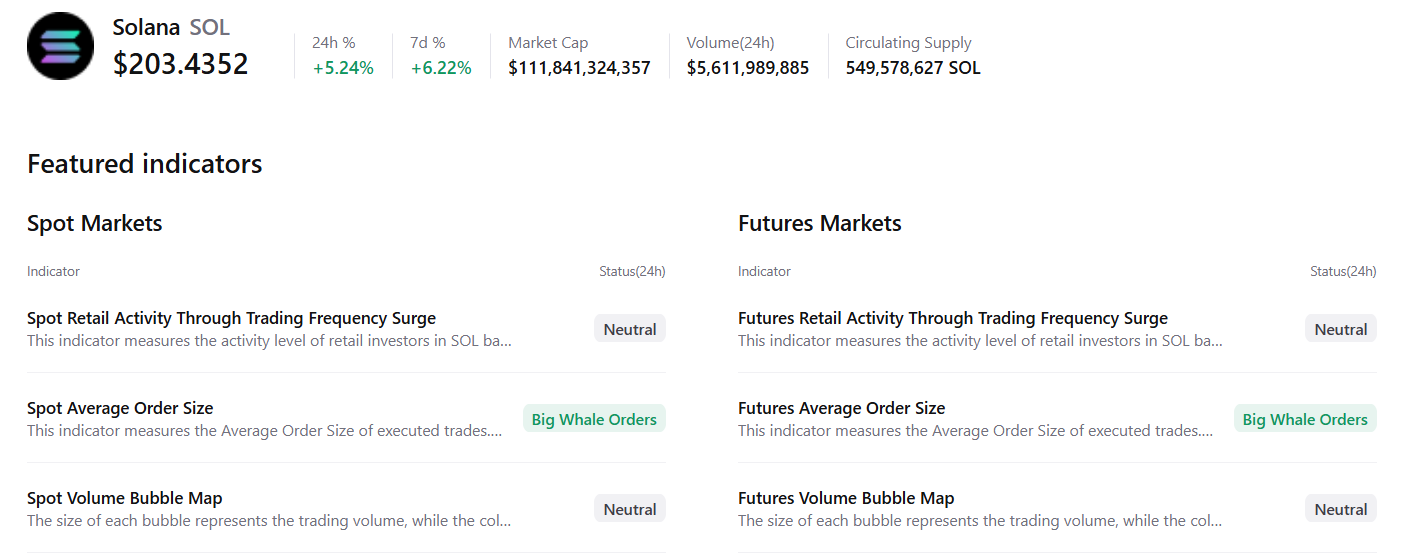Open the Spot Volume Bubble Map indicator
The width and height of the screenshot is (1414, 556).
coord(125,499)
